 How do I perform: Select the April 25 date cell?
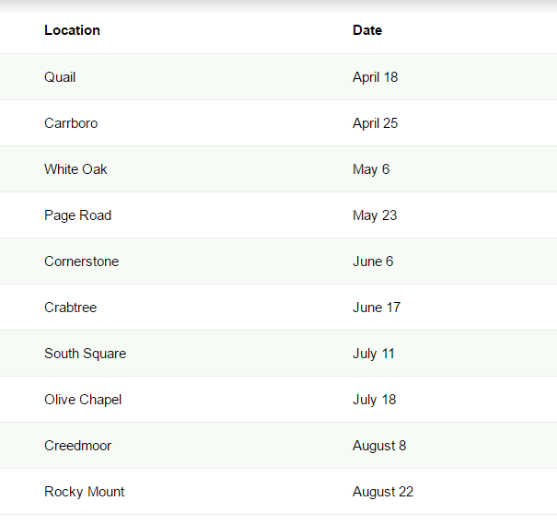[375, 123]
